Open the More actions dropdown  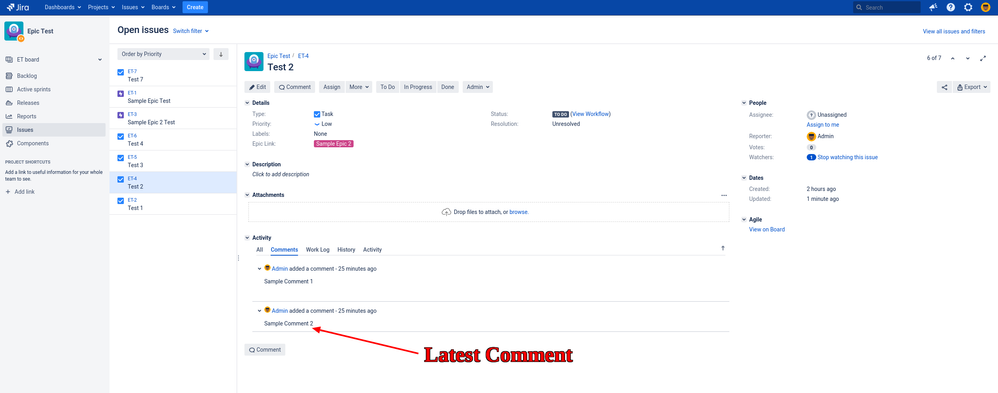pyautogui.click(x=359, y=87)
